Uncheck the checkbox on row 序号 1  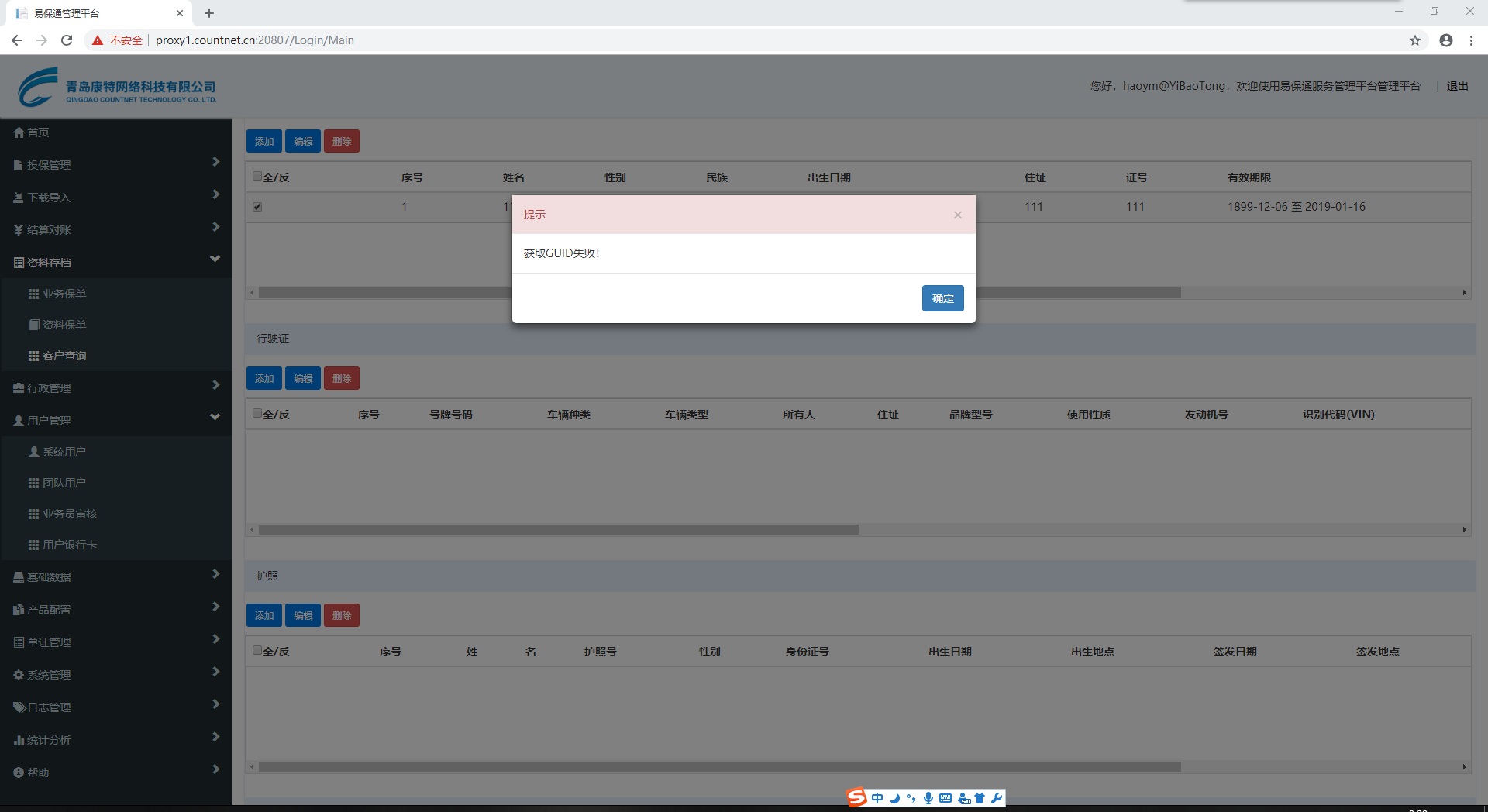(x=257, y=207)
